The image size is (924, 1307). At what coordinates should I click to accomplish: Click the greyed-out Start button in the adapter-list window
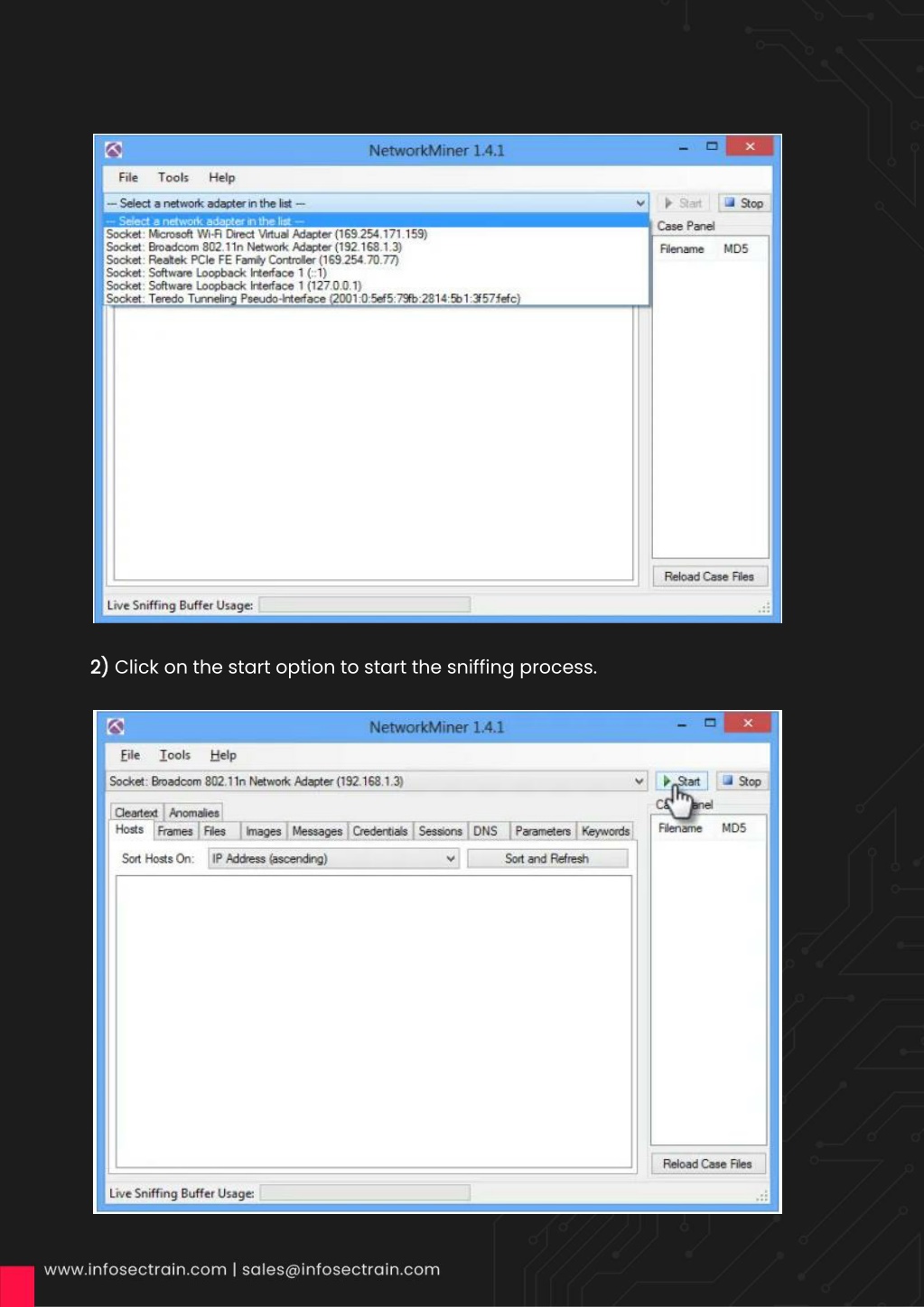[x=683, y=203]
